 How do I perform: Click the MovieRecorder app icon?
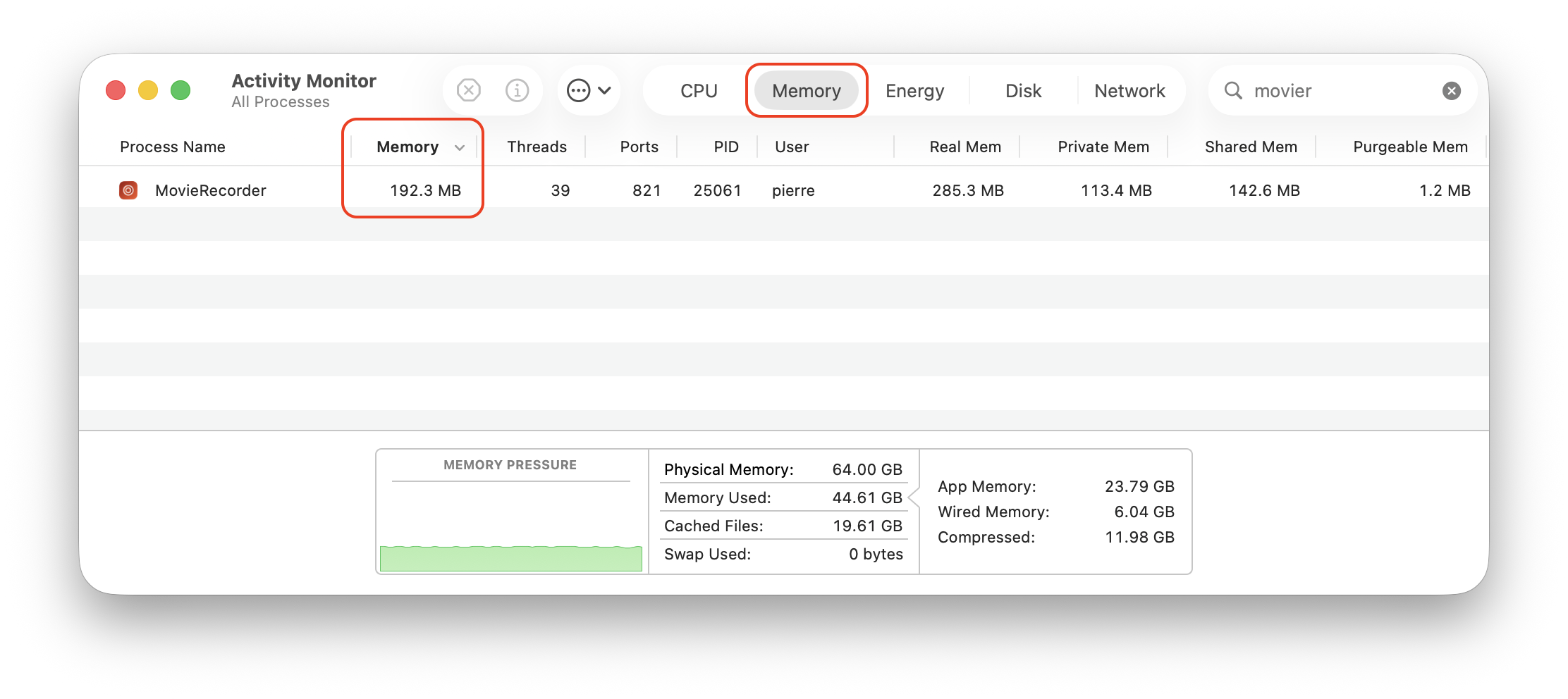[x=128, y=190]
